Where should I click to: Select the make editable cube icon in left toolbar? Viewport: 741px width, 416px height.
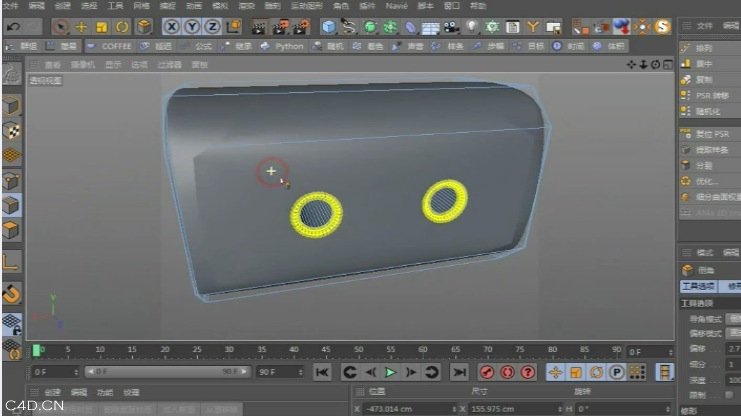click(11, 106)
